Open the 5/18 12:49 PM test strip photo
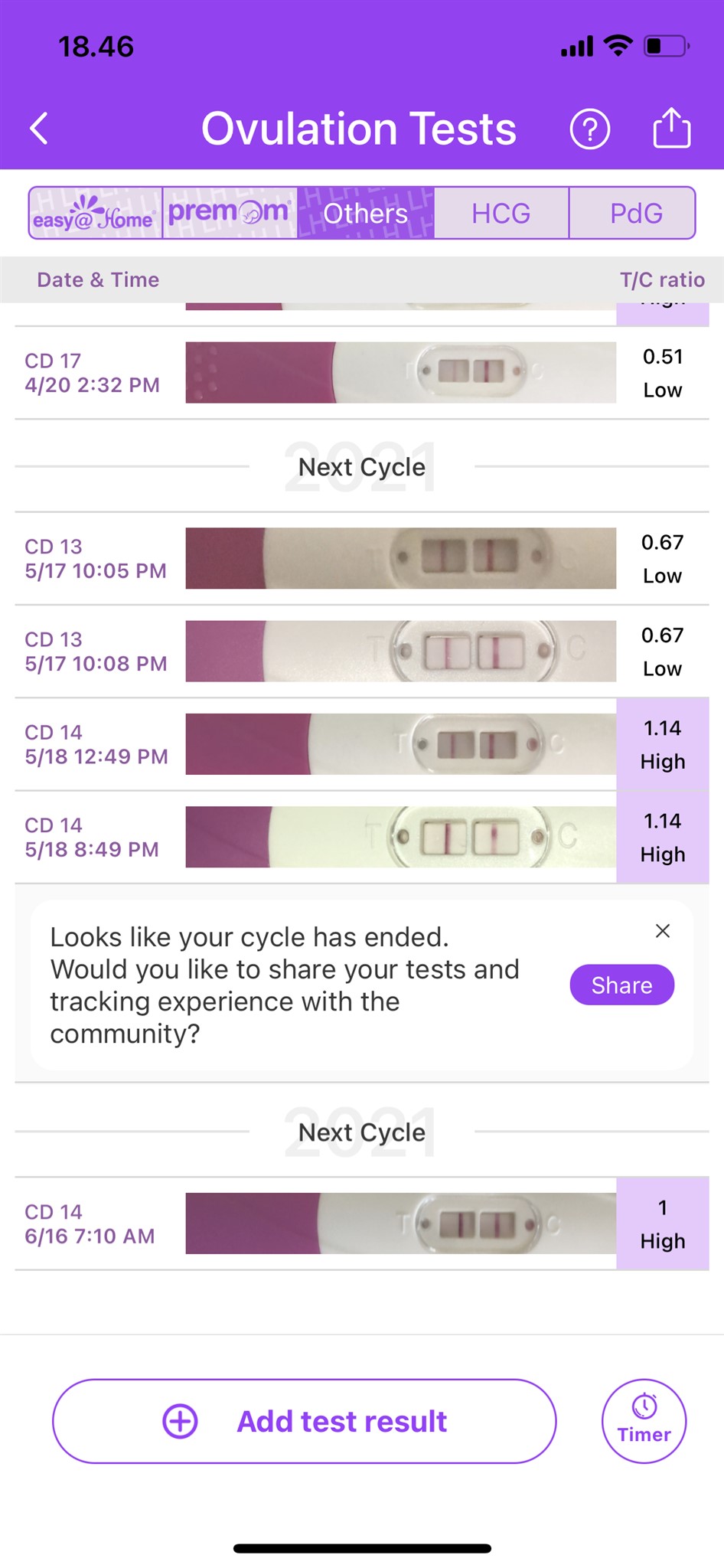 [x=400, y=744]
